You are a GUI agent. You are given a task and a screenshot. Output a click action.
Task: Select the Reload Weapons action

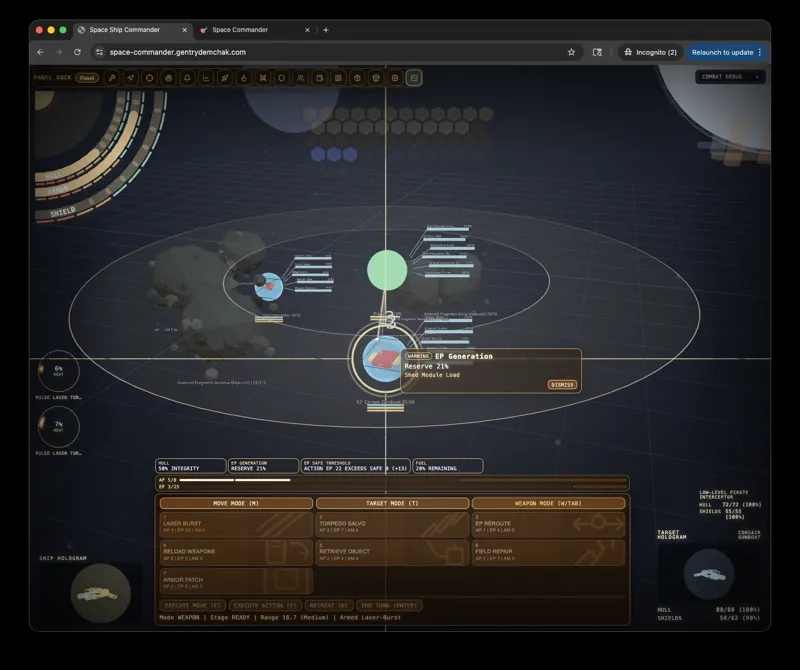coord(236,553)
